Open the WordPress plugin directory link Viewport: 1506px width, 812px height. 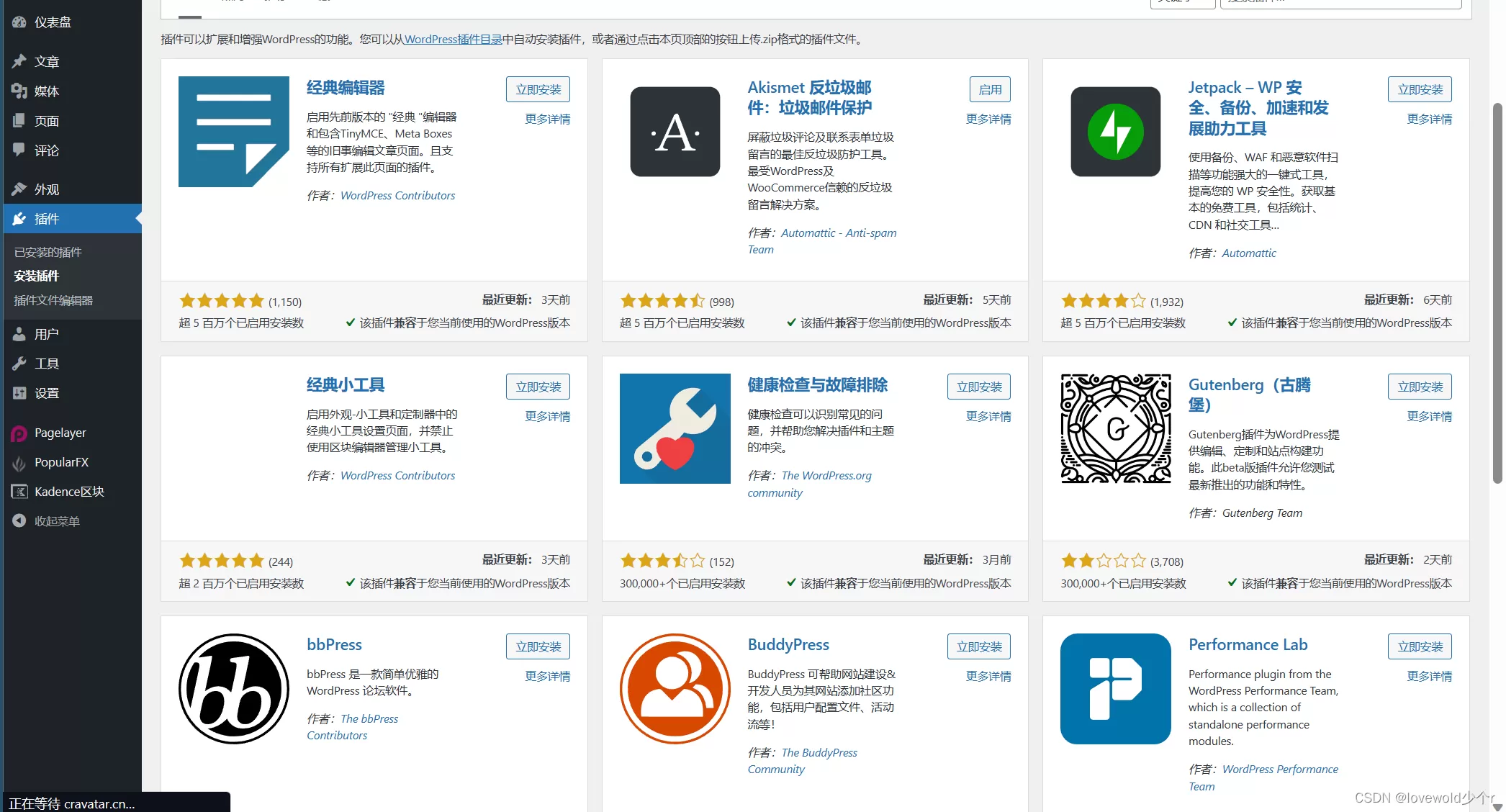tap(453, 39)
